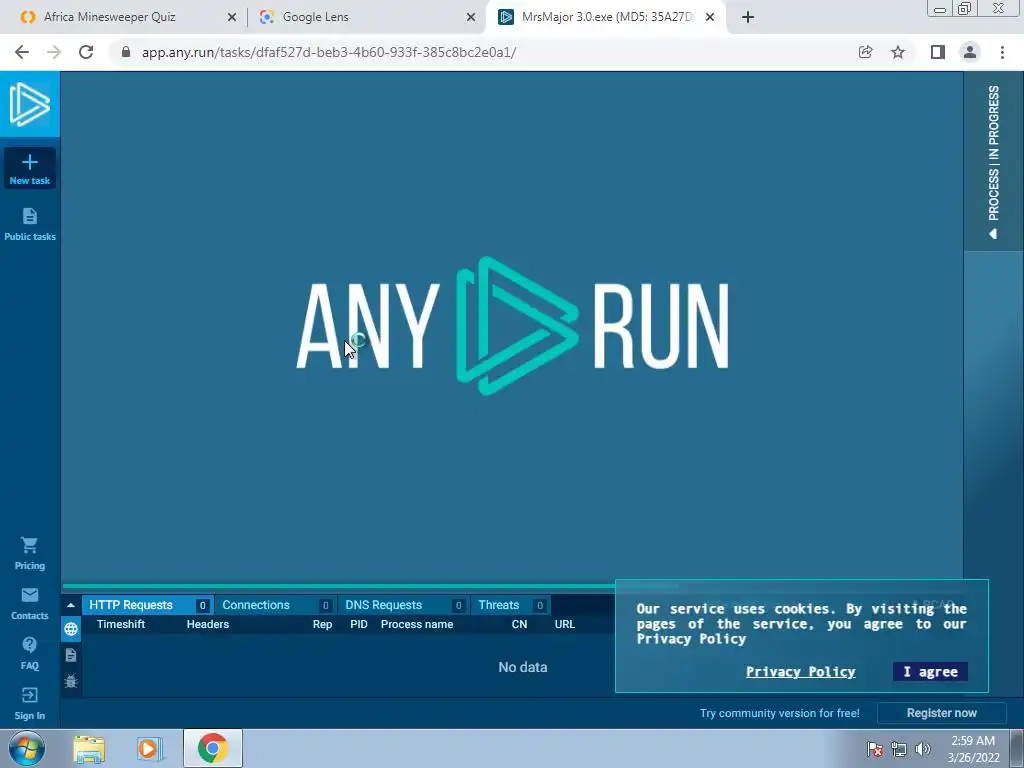The image size is (1024, 768).
Task: Start a New task
Action: (x=29, y=168)
